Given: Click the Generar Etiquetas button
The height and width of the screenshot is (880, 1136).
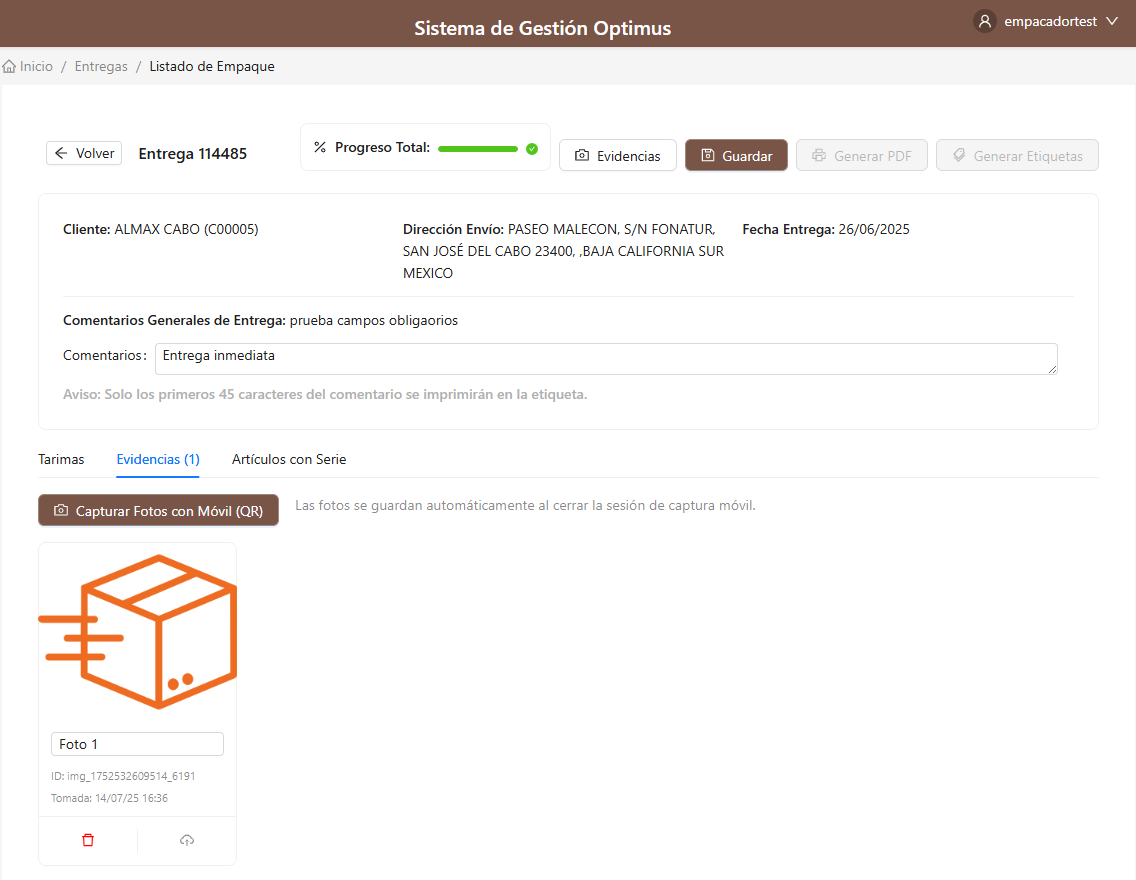Looking at the screenshot, I should tap(1017, 155).
